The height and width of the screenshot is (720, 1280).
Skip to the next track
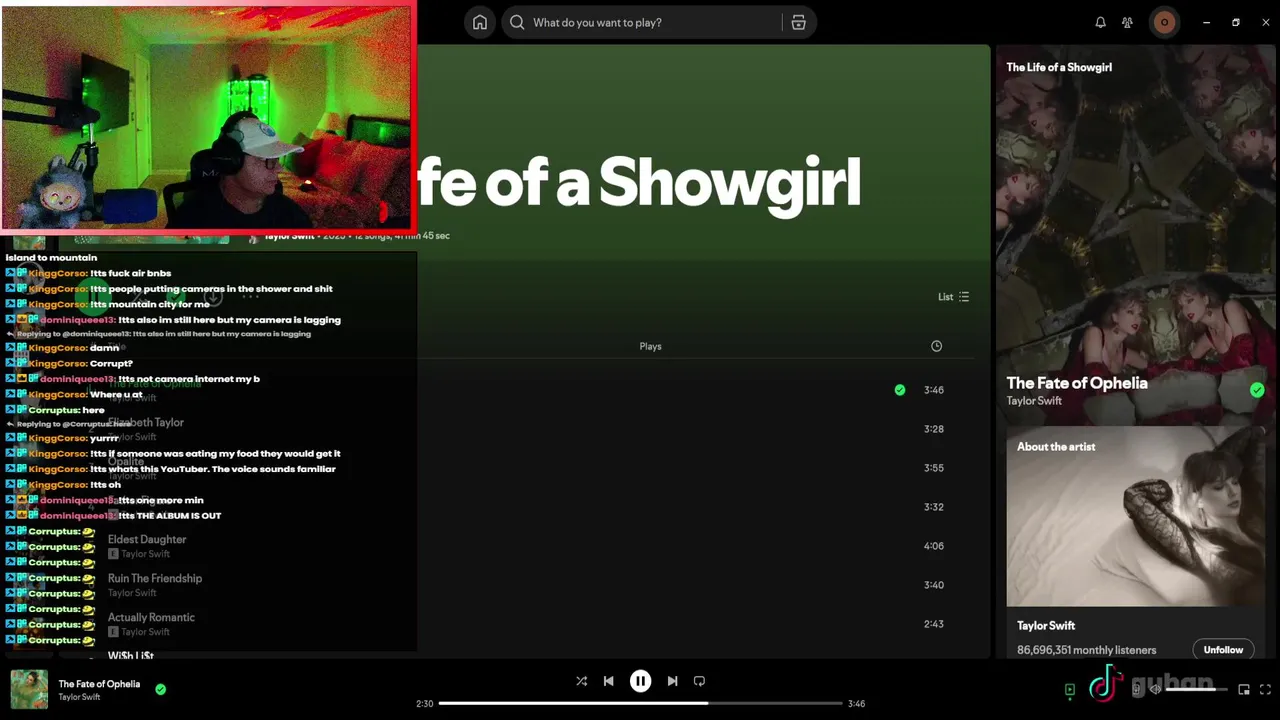tap(672, 681)
